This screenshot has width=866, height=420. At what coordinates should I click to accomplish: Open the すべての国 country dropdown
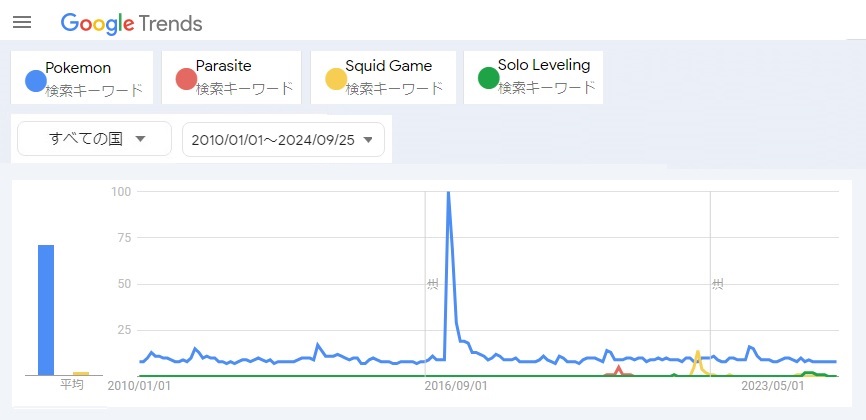[x=94, y=139]
